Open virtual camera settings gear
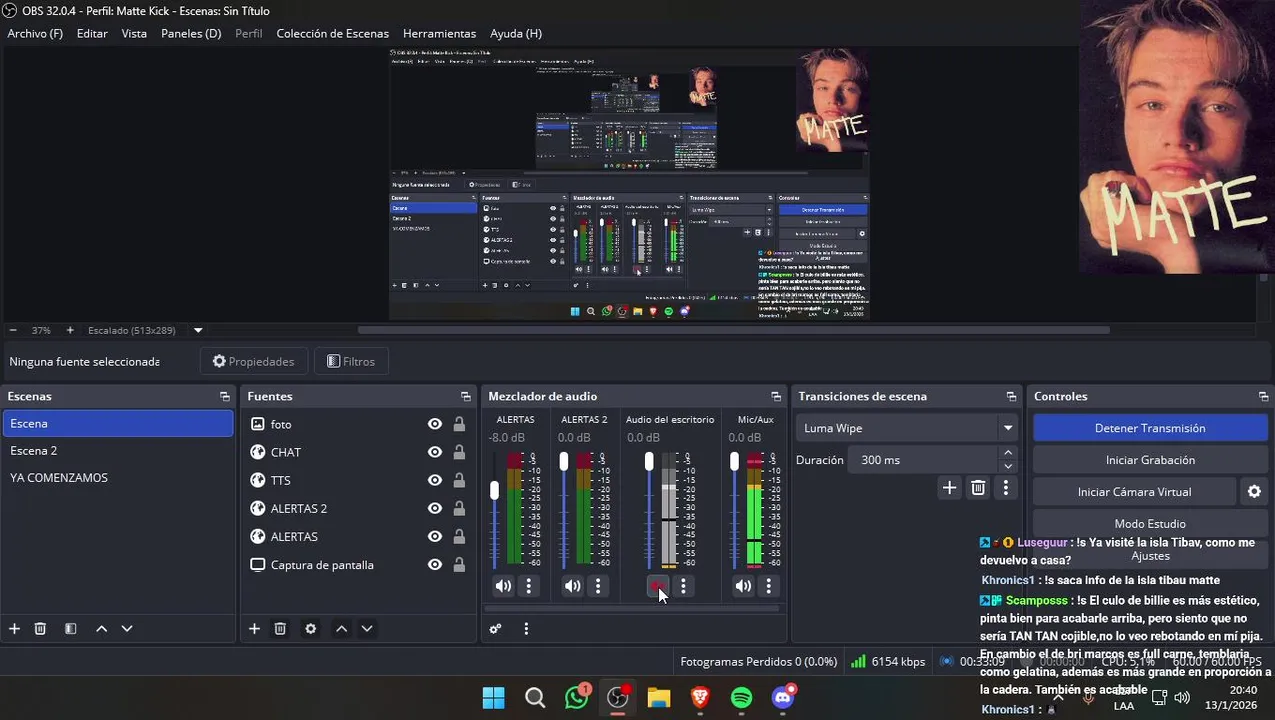This screenshot has width=1275, height=720. click(1254, 492)
